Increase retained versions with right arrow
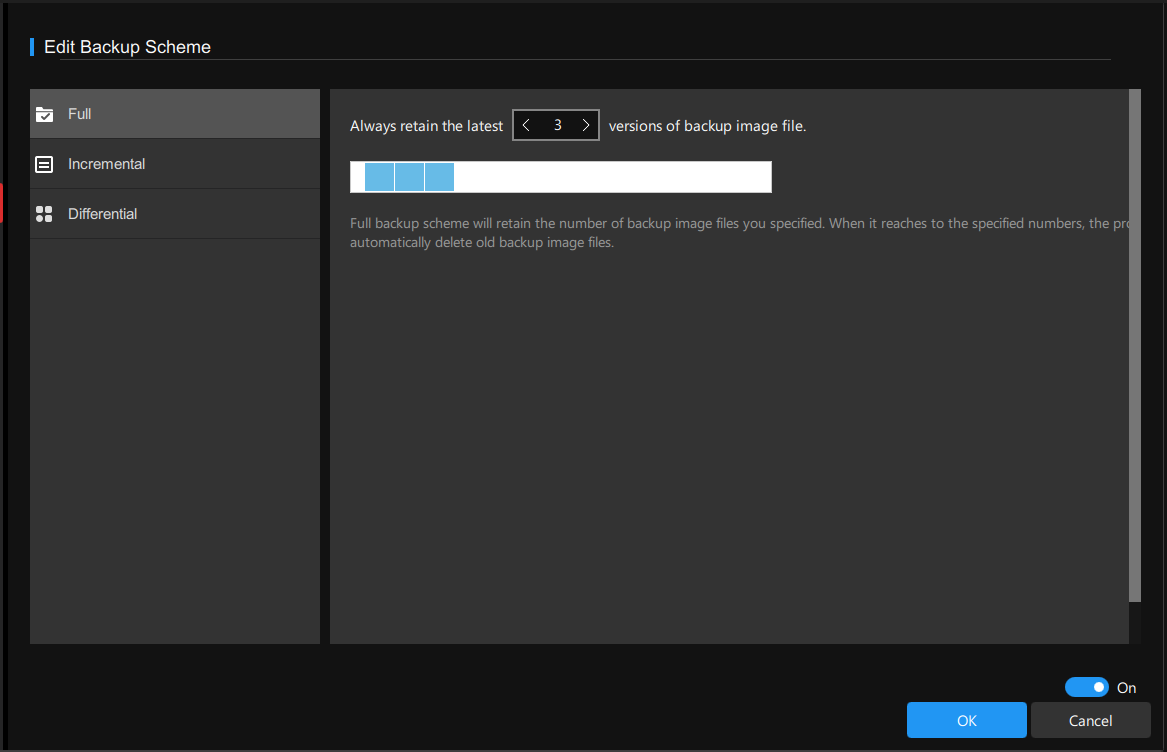The height and width of the screenshot is (752, 1167). [586, 125]
